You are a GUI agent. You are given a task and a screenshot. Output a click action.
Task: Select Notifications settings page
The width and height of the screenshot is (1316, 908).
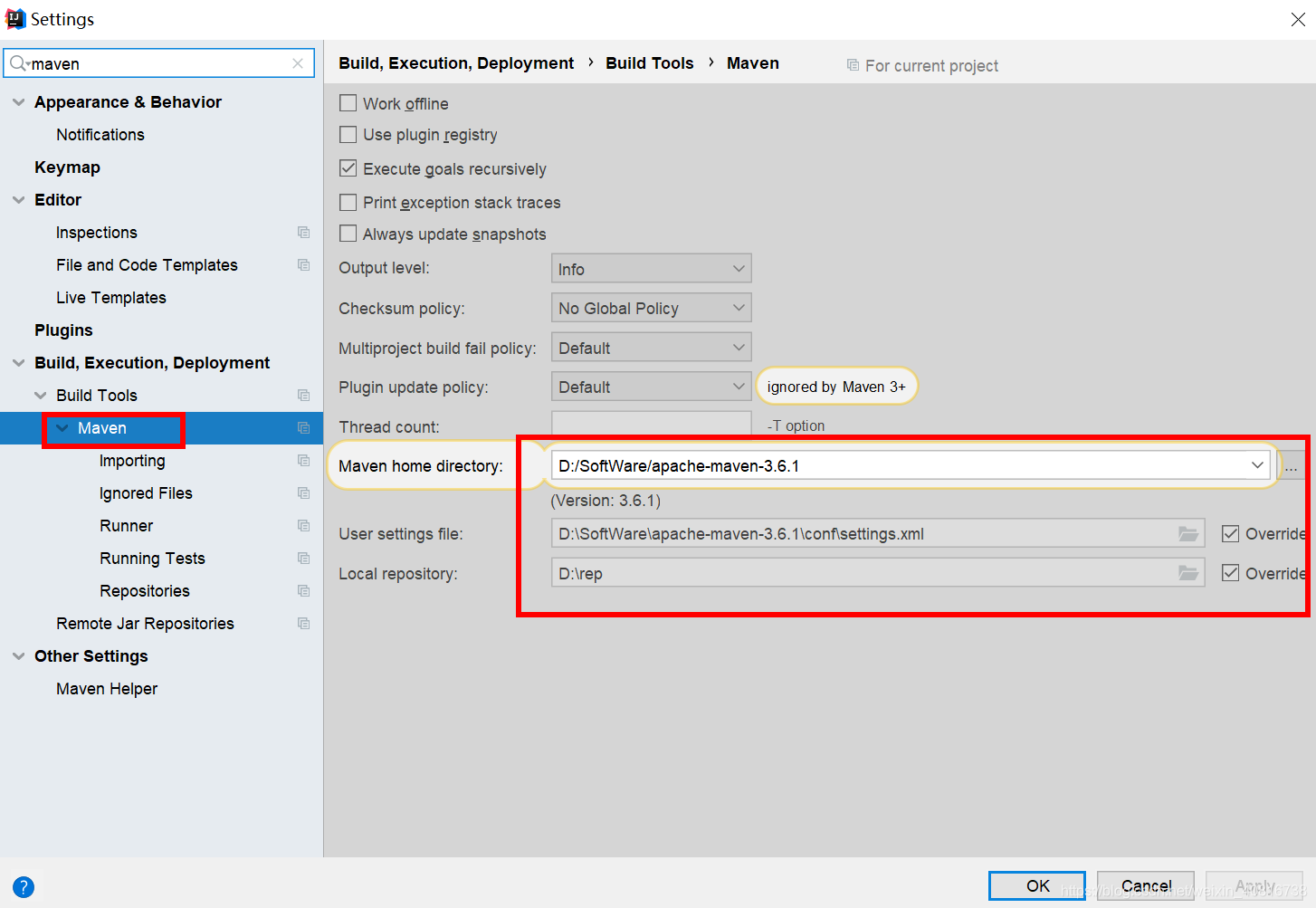[100, 135]
